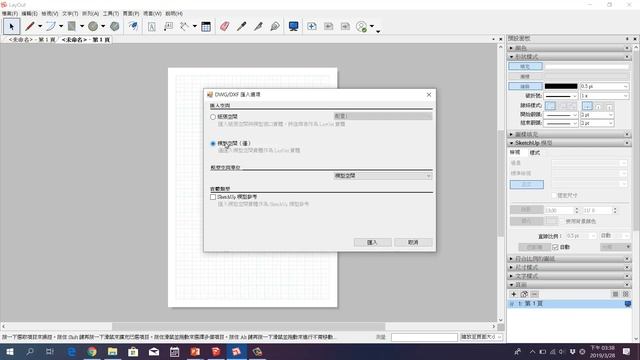Toggle the Stroke button in Shape Style
The height and width of the screenshot is (360, 640).
click(x=525, y=86)
